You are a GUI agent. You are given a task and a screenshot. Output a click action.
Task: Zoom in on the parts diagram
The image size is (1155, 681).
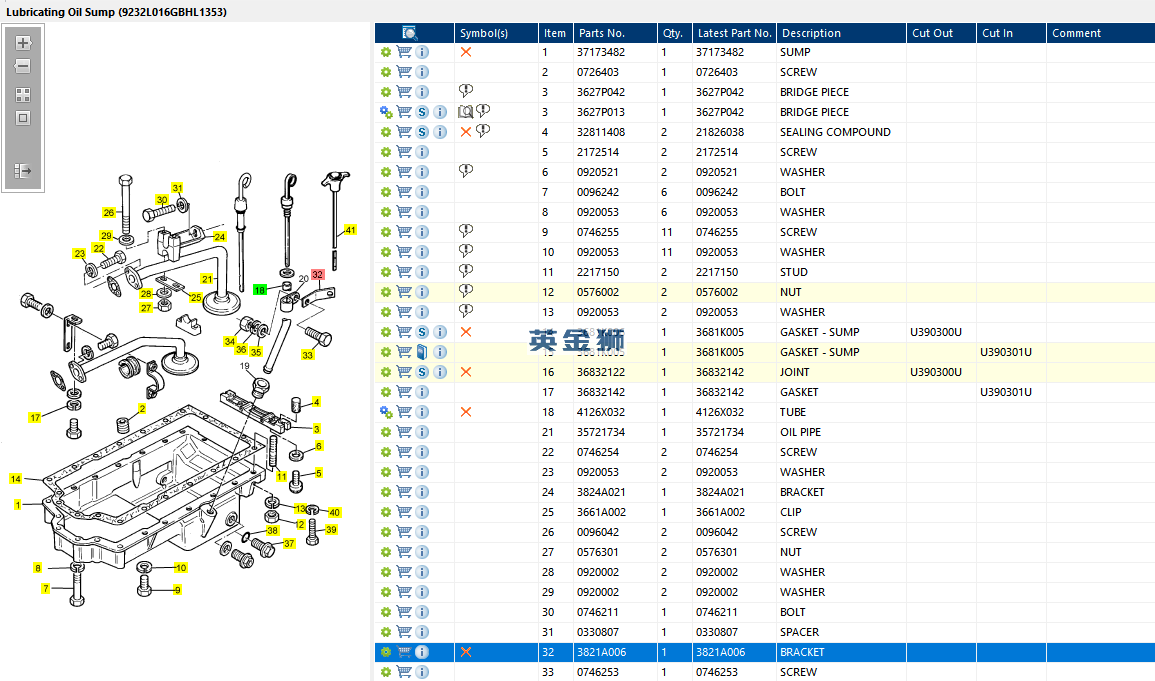pos(23,43)
